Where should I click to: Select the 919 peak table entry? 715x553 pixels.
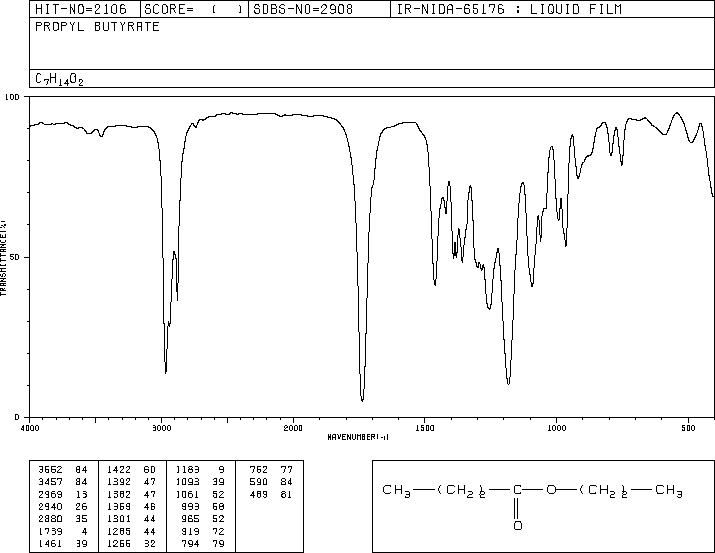(203, 531)
